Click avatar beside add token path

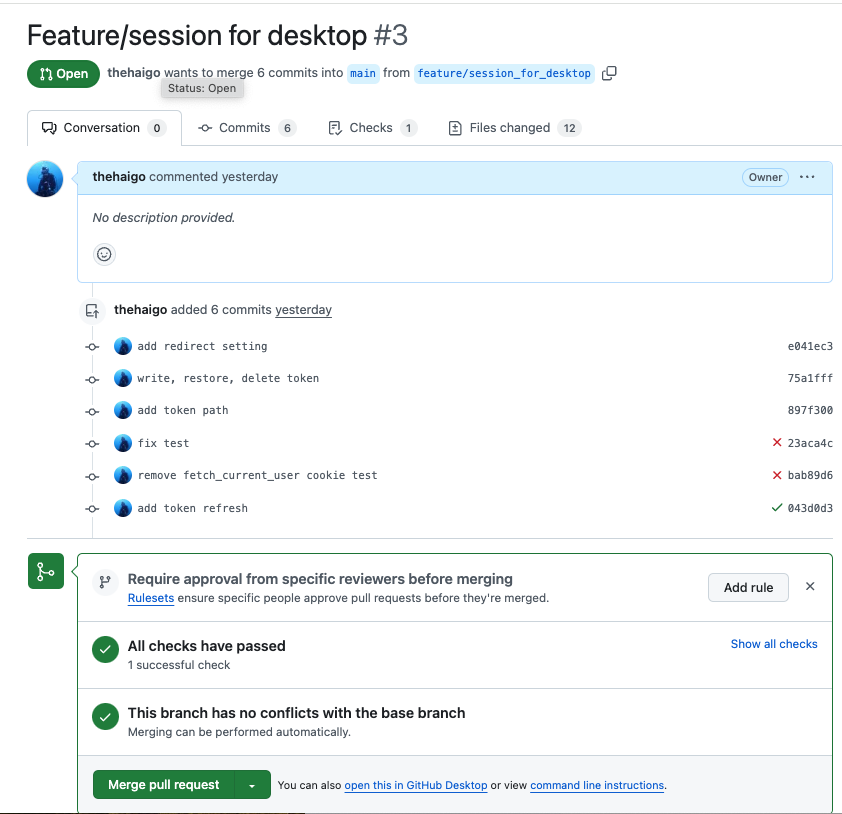pyautogui.click(x=123, y=411)
